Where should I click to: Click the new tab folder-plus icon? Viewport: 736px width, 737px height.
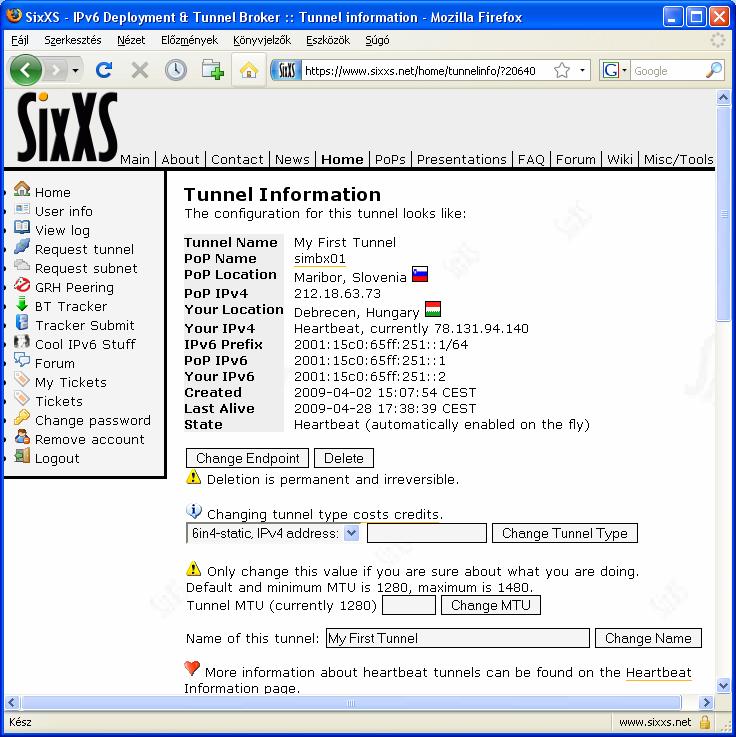pyautogui.click(x=212, y=70)
